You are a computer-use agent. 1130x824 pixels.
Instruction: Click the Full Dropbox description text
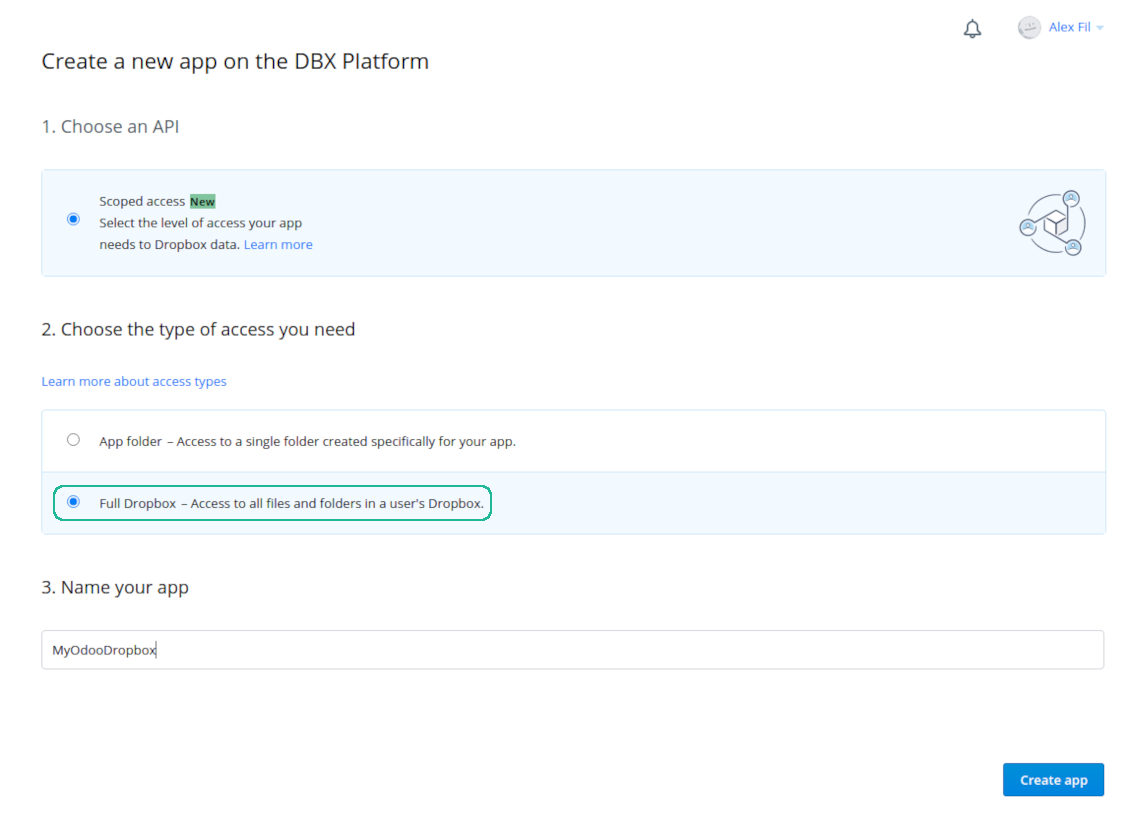(x=291, y=504)
